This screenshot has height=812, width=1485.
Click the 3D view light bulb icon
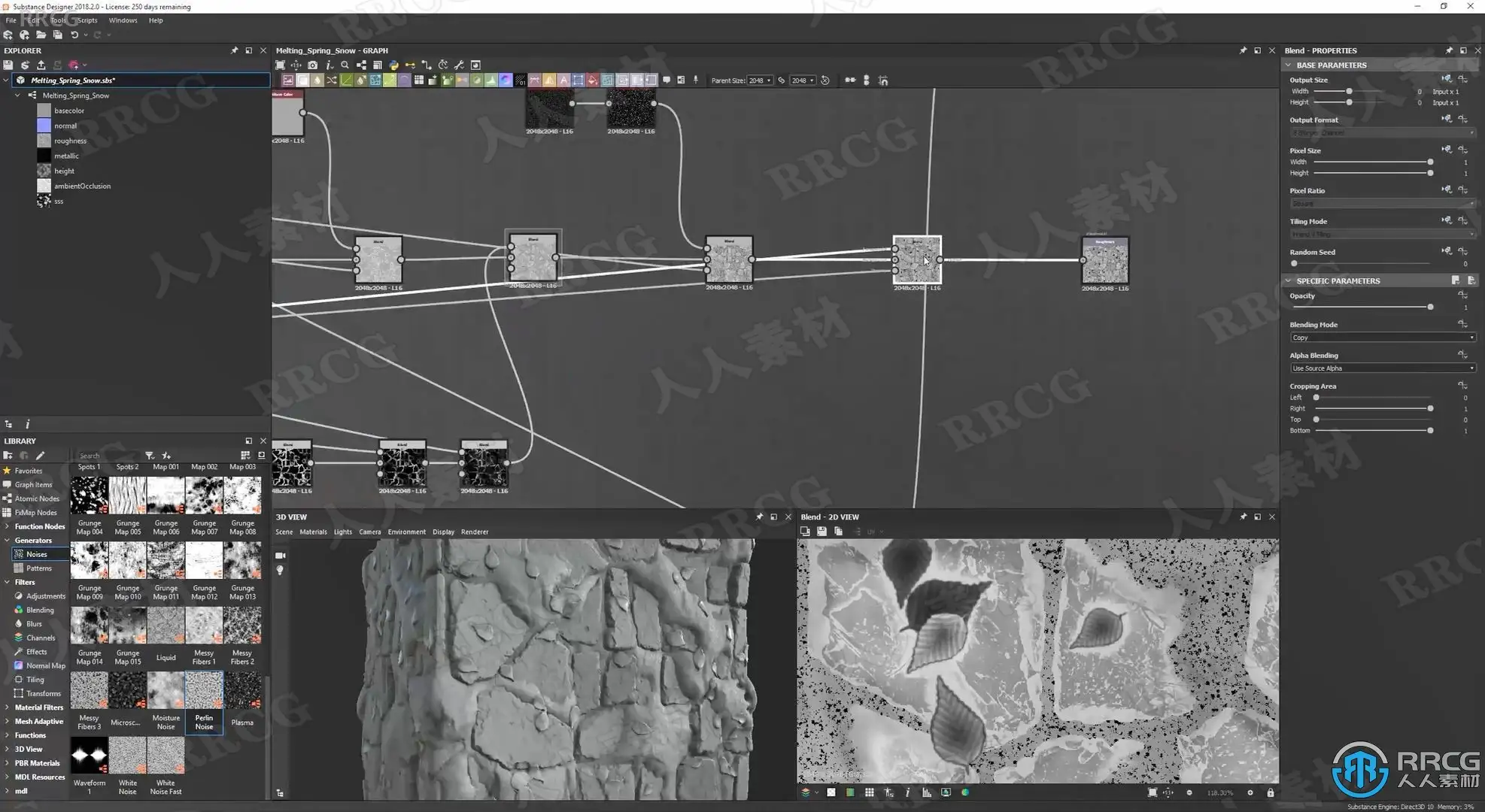[x=281, y=571]
